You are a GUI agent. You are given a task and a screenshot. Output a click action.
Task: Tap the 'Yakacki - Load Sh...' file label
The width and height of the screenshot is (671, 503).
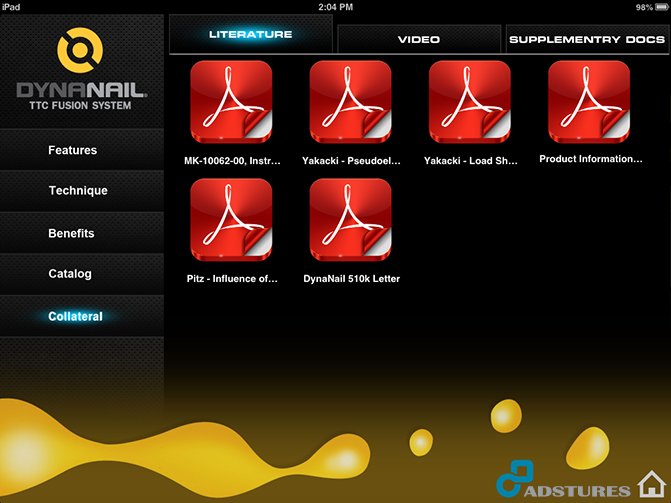[471, 161]
